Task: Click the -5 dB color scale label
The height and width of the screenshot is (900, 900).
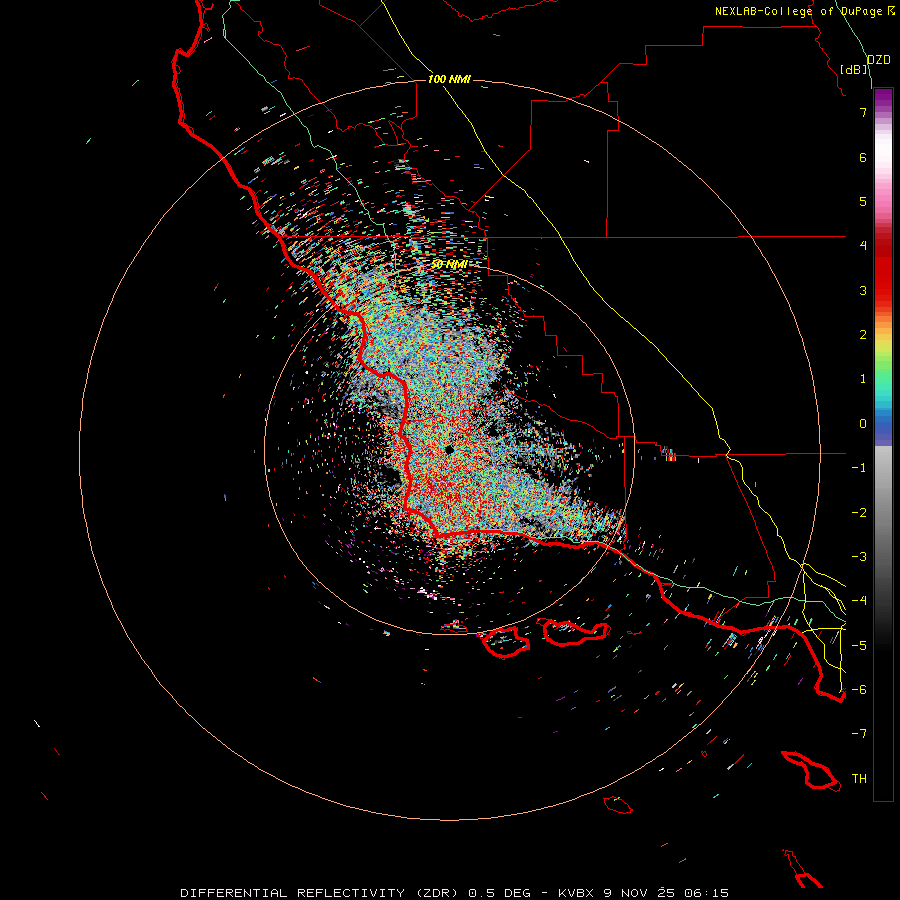Action: tap(859, 645)
